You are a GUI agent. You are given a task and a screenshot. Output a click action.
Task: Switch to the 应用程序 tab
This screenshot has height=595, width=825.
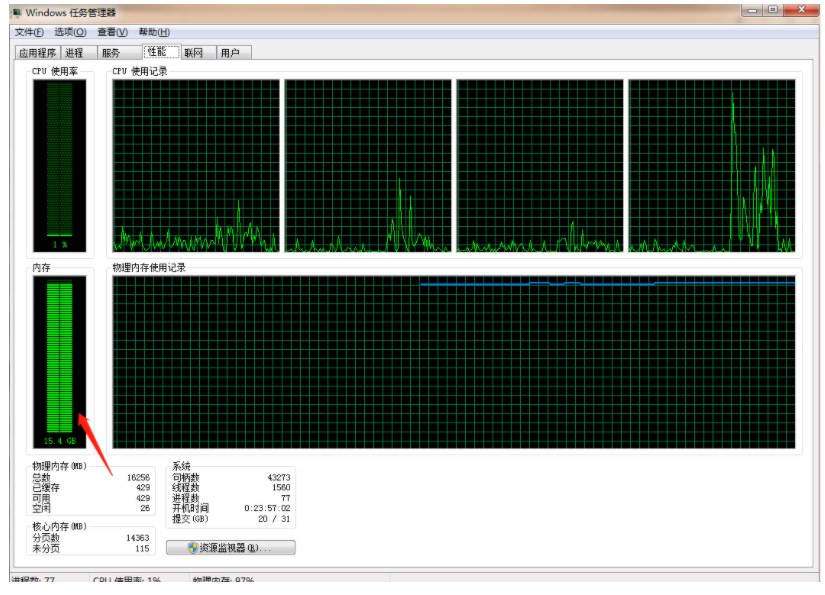pyautogui.click(x=37, y=53)
